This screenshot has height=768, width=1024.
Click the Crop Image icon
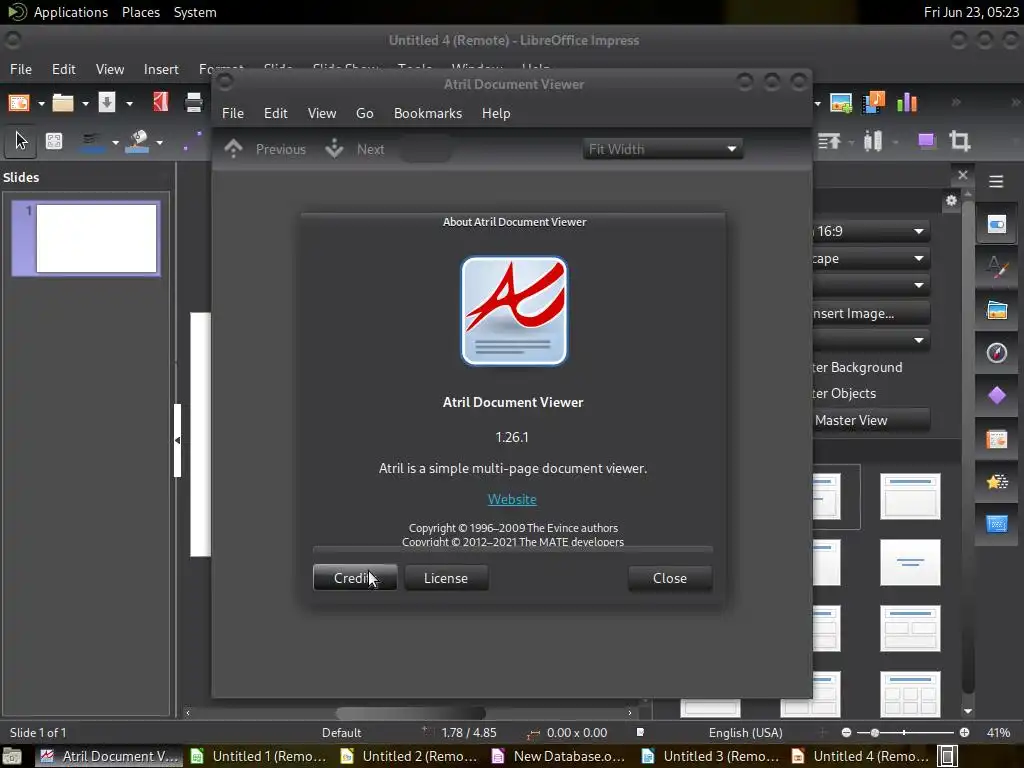(x=959, y=141)
